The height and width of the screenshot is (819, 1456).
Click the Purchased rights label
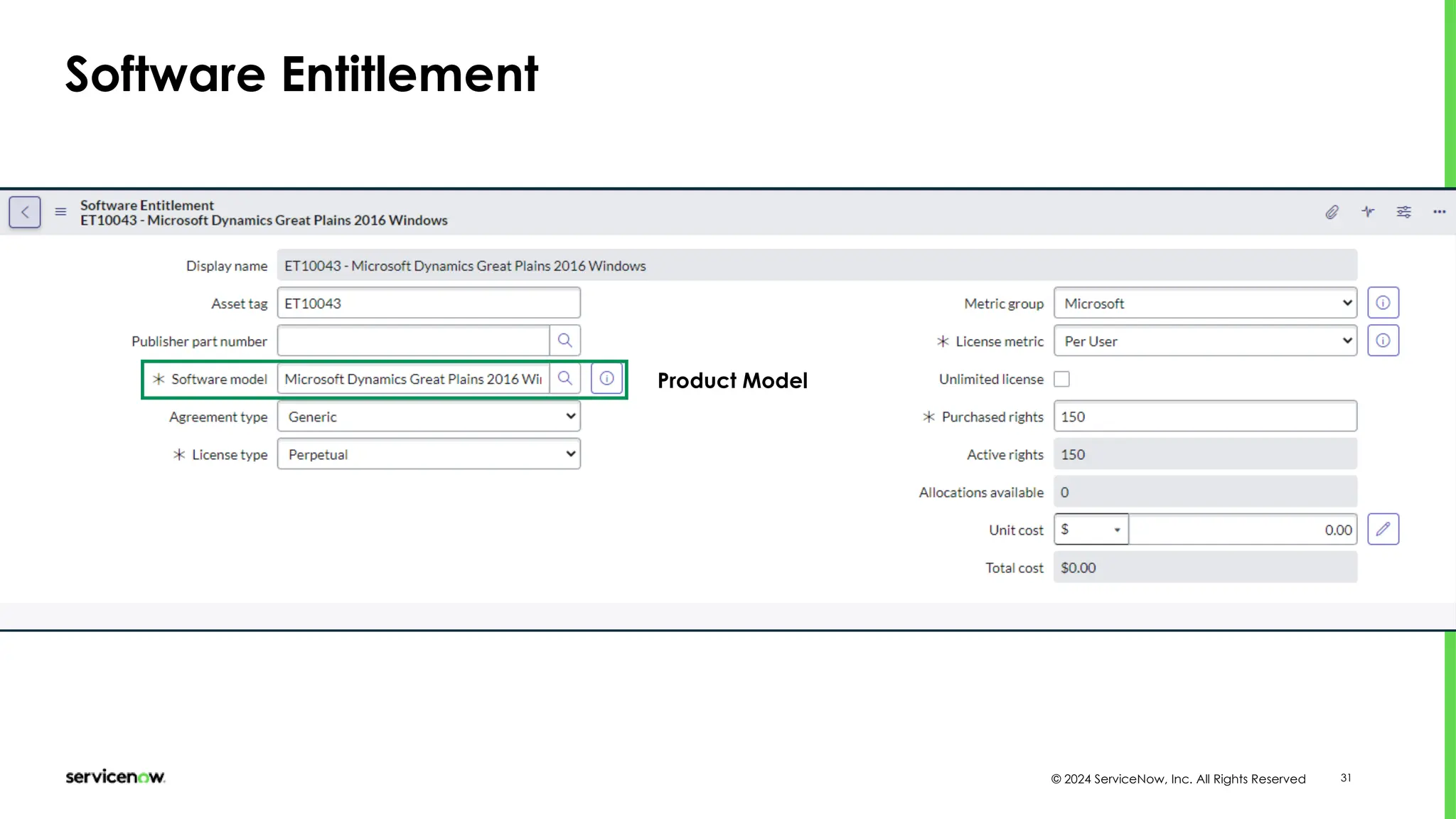point(992,417)
